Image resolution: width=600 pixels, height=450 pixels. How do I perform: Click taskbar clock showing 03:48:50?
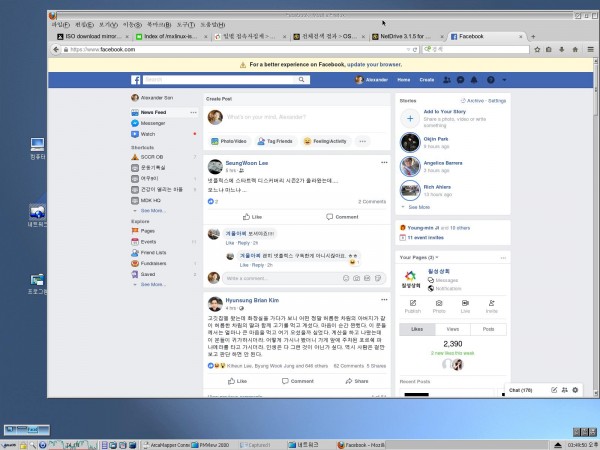coord(582,445)
